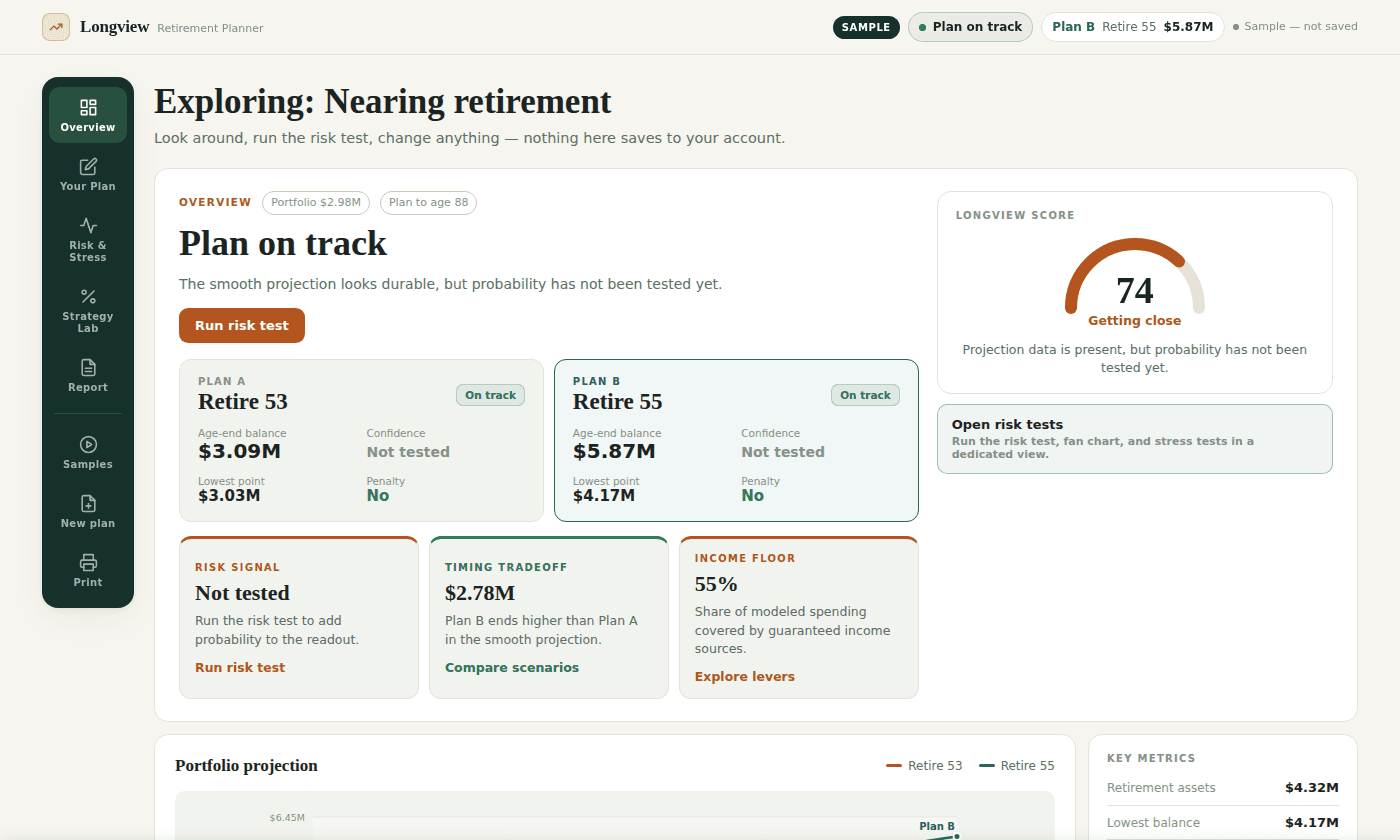Click the On track badge on Plan A

click(x=490, y=395)
